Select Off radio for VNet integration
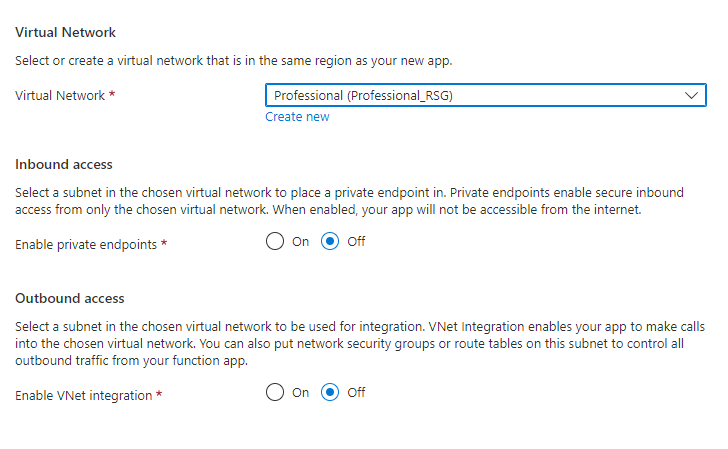The height and width of the screenshot is (449, 728). [331, 393]
